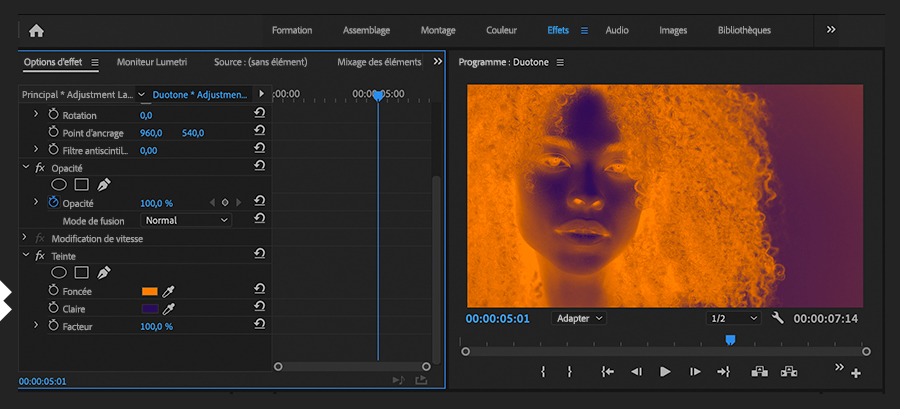
Task: Reset the Rotation parameter
Action: click(259, 115)
